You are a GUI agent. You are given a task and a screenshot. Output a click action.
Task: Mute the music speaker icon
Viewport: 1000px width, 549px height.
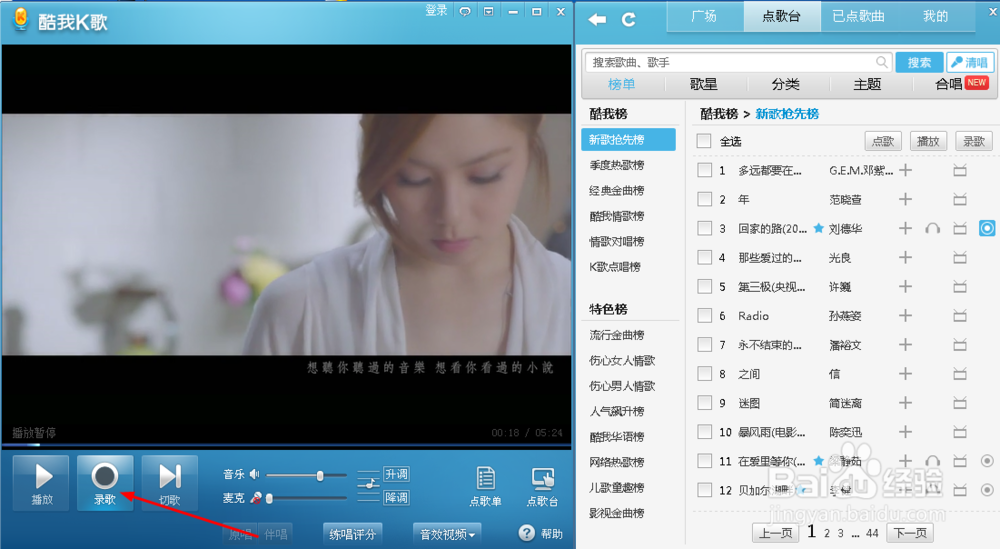point(255,474)
